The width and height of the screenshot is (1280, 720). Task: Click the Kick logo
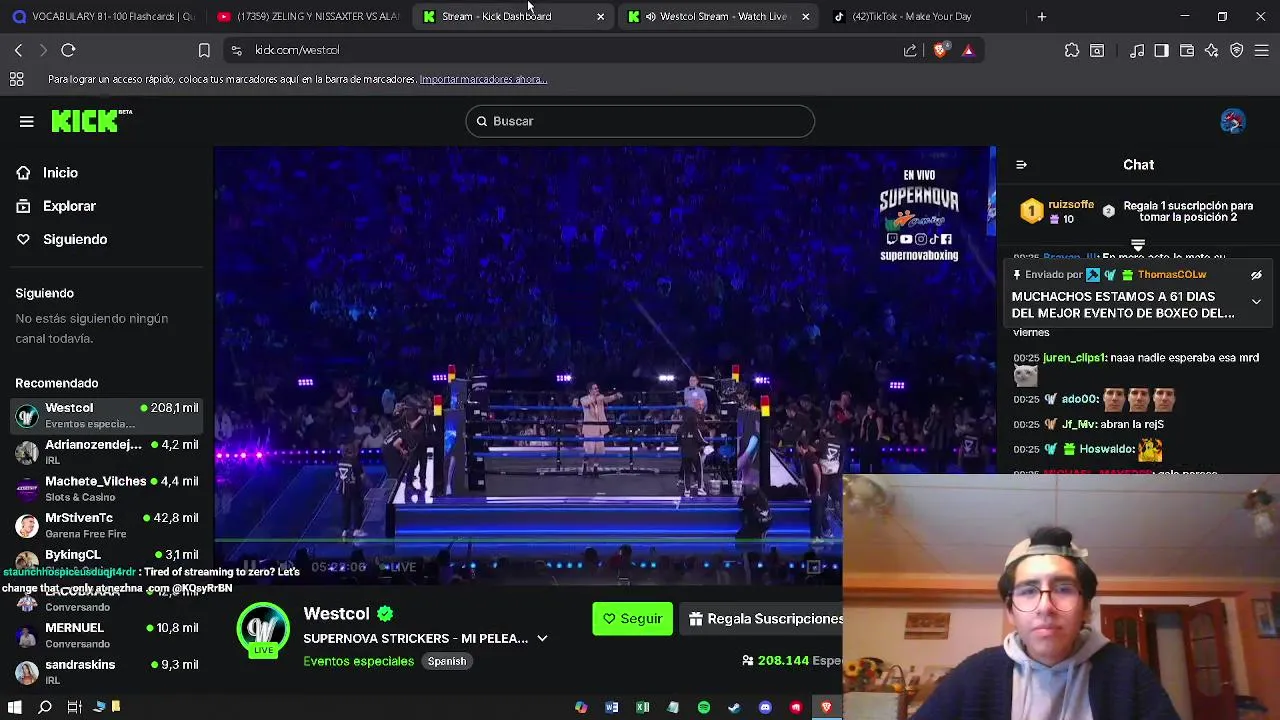click(91, 121)
